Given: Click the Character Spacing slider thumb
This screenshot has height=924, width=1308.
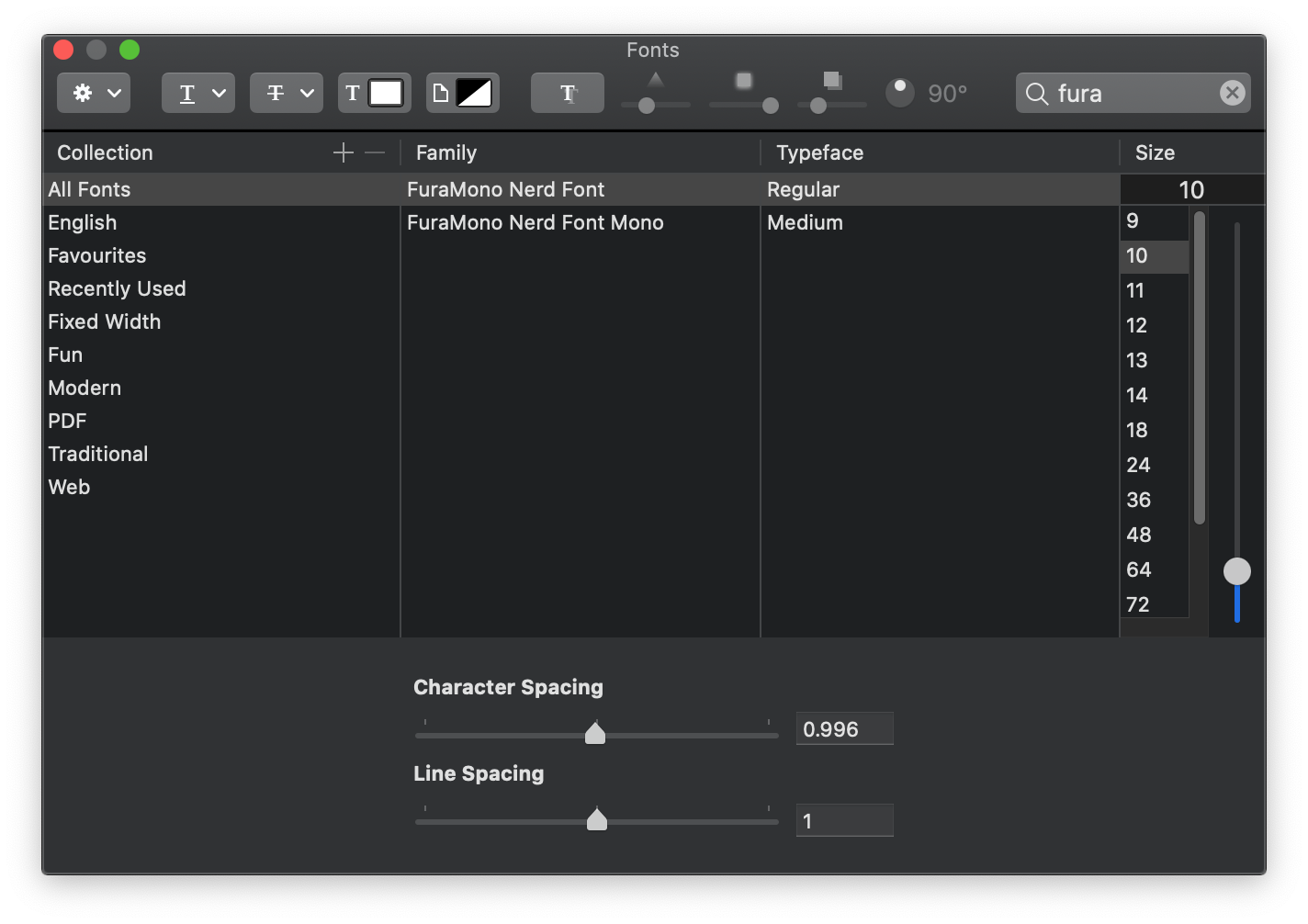Looking at the screenshot, I should pos(595,733).
